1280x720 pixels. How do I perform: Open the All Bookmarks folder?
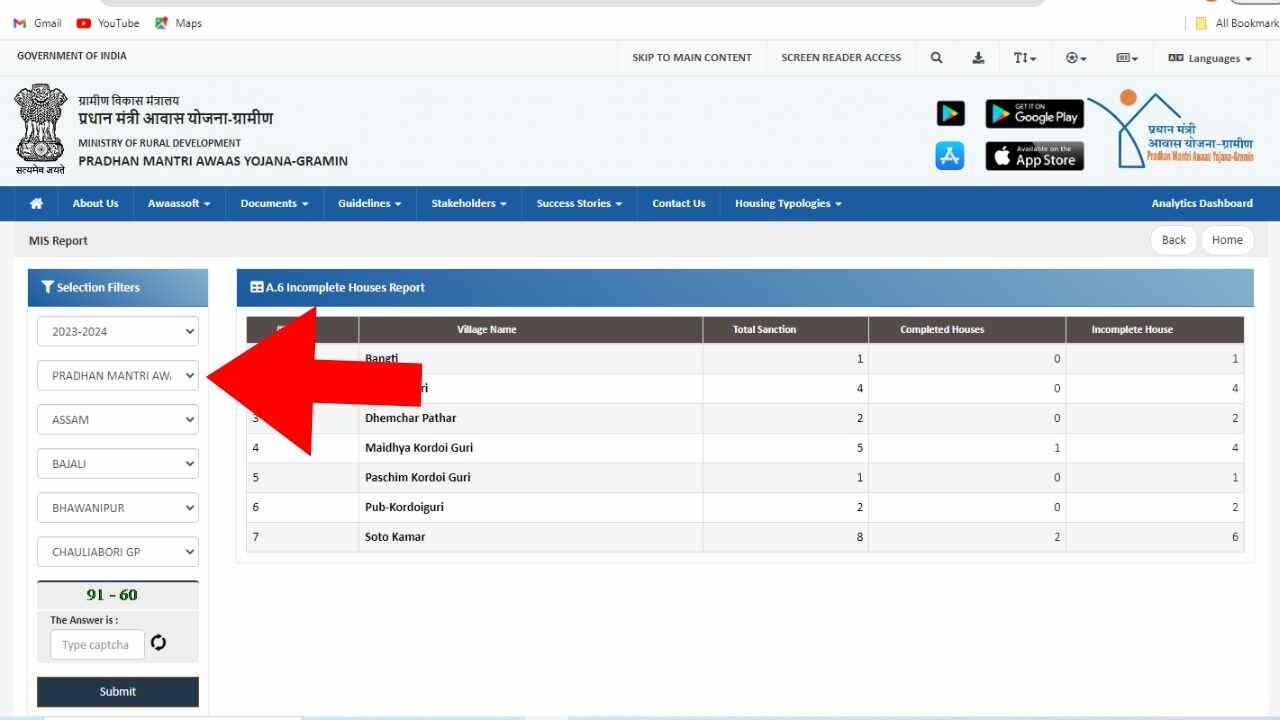[1237, 23]
